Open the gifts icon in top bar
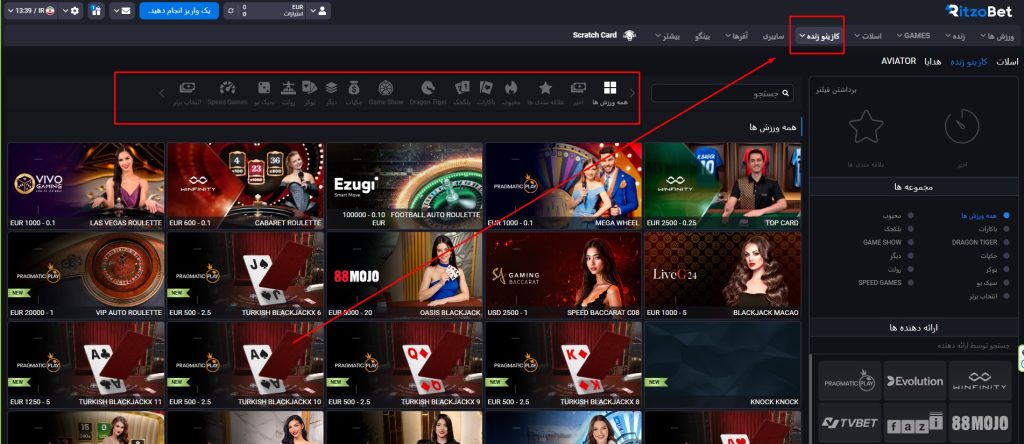1024x444 pixels. (x=96, y=10)
